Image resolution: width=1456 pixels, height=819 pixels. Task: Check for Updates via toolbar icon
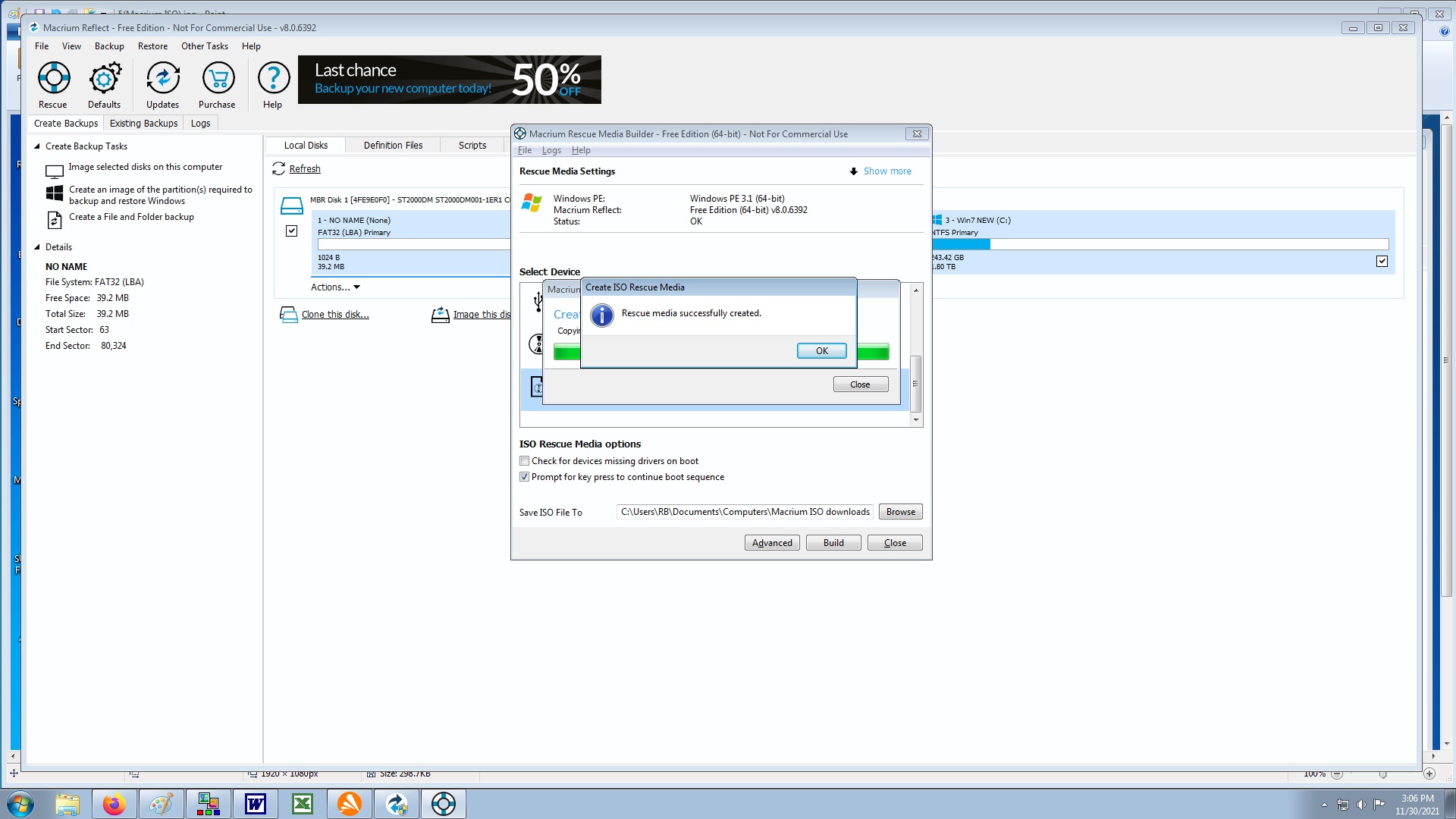(163, 78)
